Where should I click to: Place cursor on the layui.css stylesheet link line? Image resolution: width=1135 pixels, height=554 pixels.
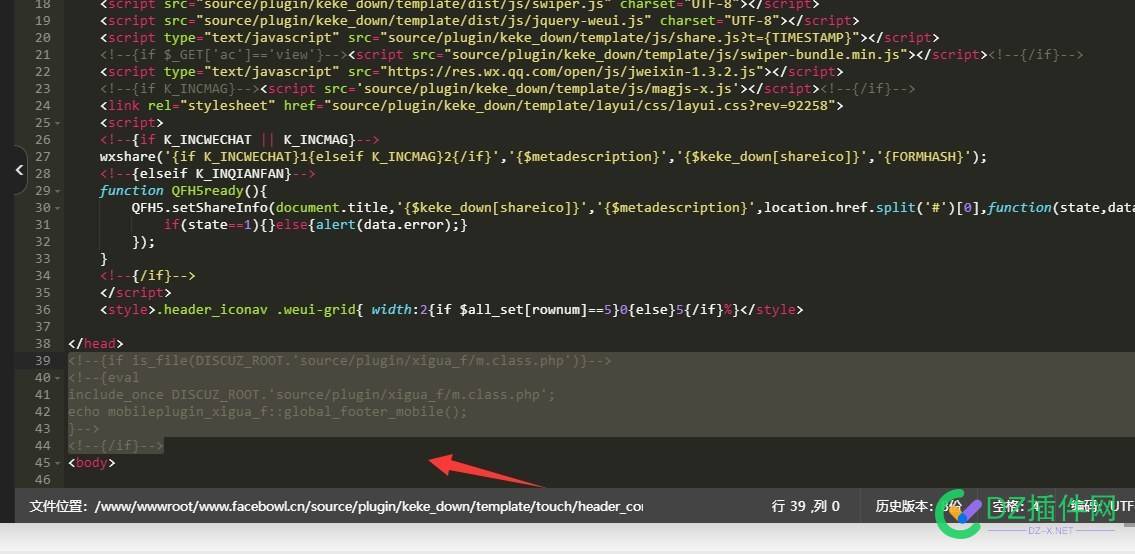coord(471,106)
